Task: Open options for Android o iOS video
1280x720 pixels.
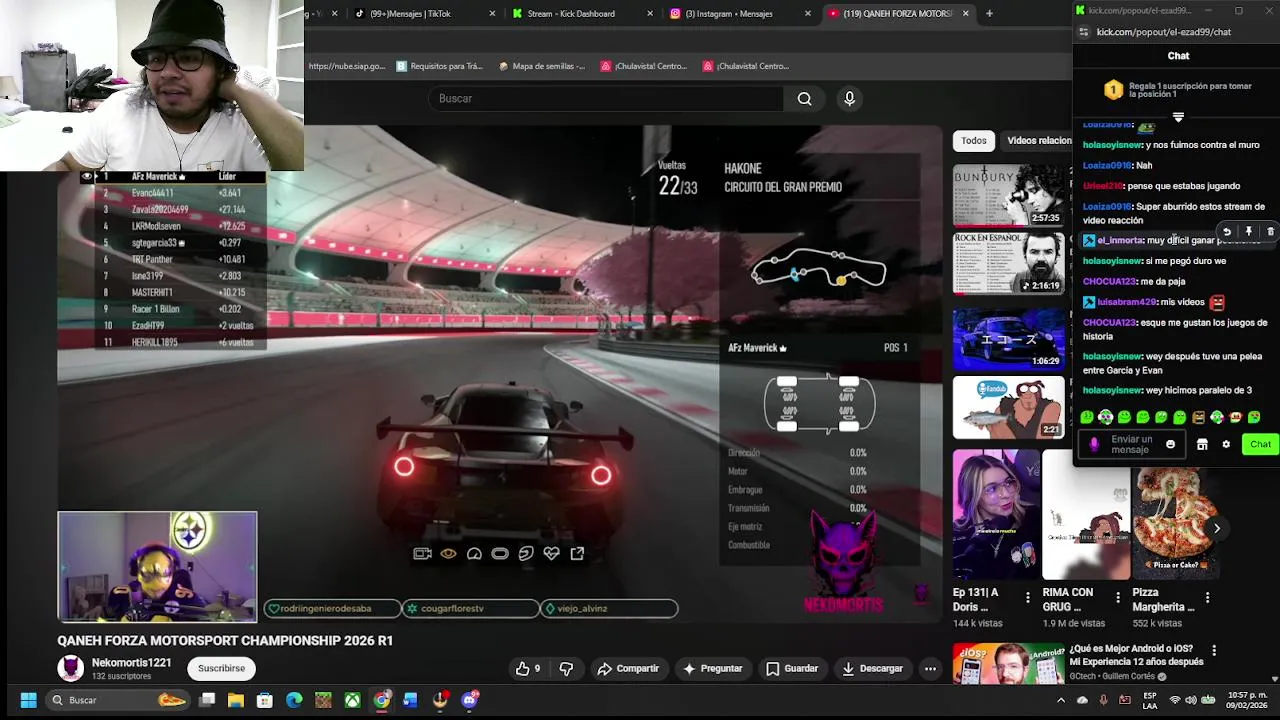Action: (1214, 651)
